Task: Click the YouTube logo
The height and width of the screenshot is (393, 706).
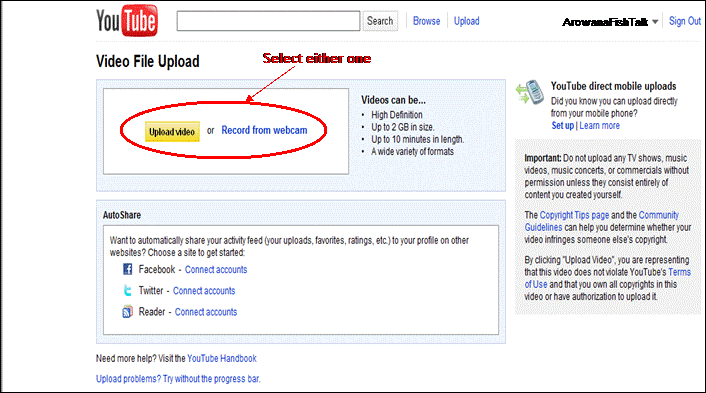Action: click(127, 21)
